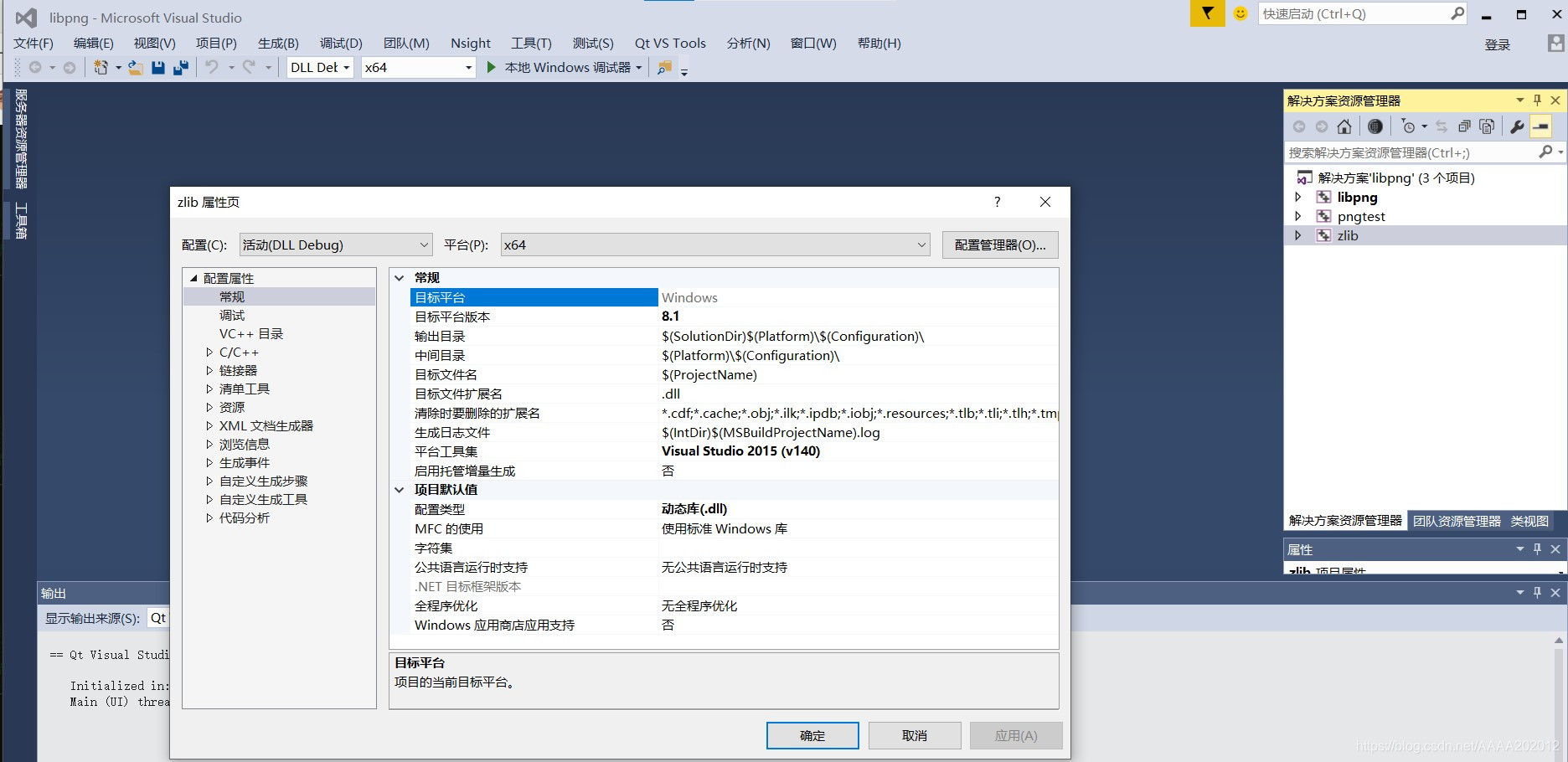Click the user account icon near 登录

pyautogui.click(x=1555, y=43)
